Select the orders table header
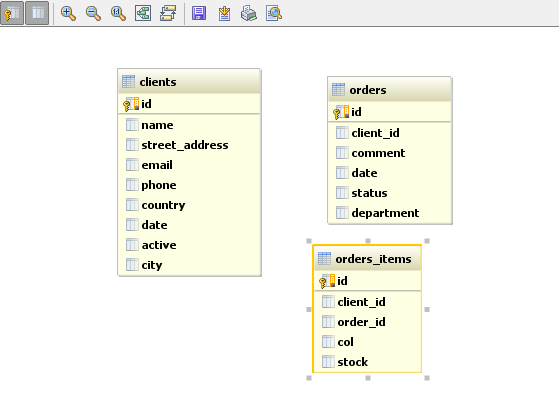559x403 pixels. pos(390,90)
